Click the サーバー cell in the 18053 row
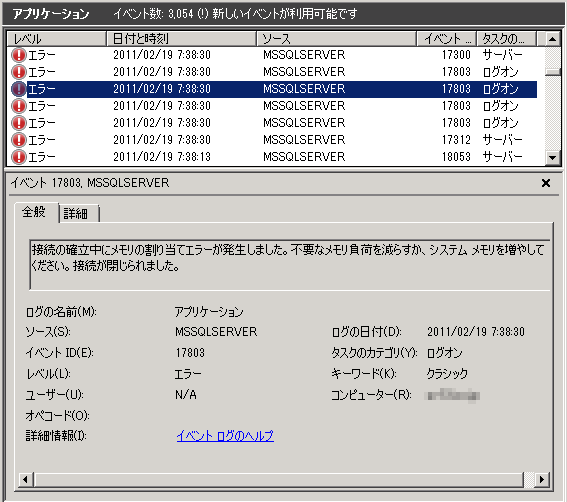This screenshot has width=567, height=502. point(502,157)
